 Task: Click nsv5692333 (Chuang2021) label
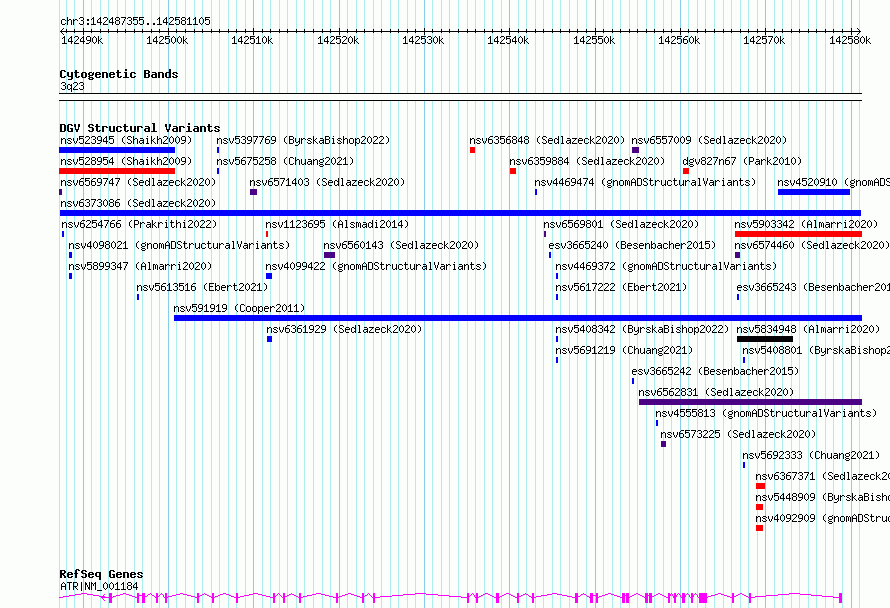(x=811, y=455)
